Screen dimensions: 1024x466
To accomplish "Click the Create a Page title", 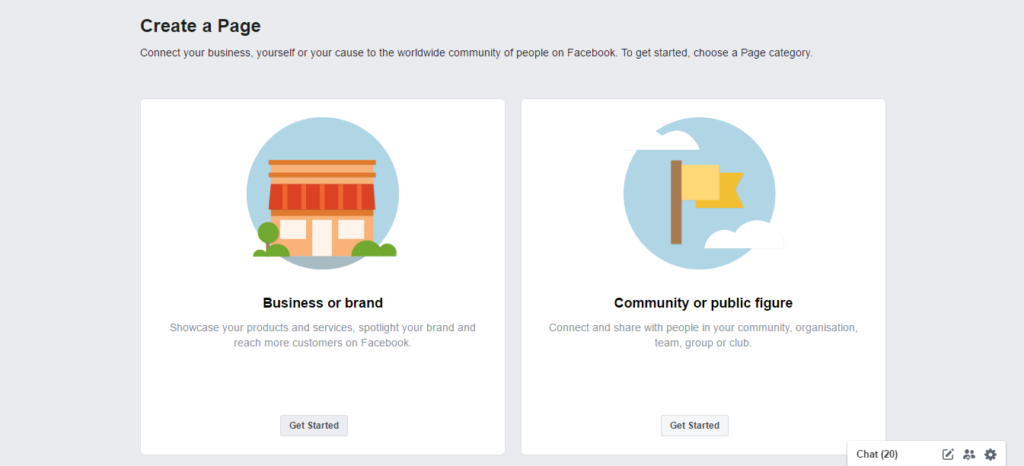I will (x=200, y=26).
